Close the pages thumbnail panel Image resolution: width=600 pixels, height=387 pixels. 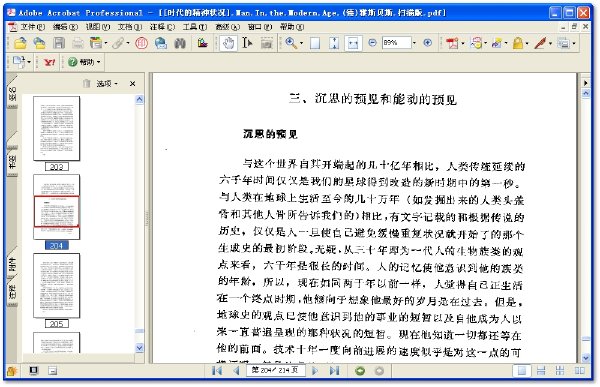132,84
